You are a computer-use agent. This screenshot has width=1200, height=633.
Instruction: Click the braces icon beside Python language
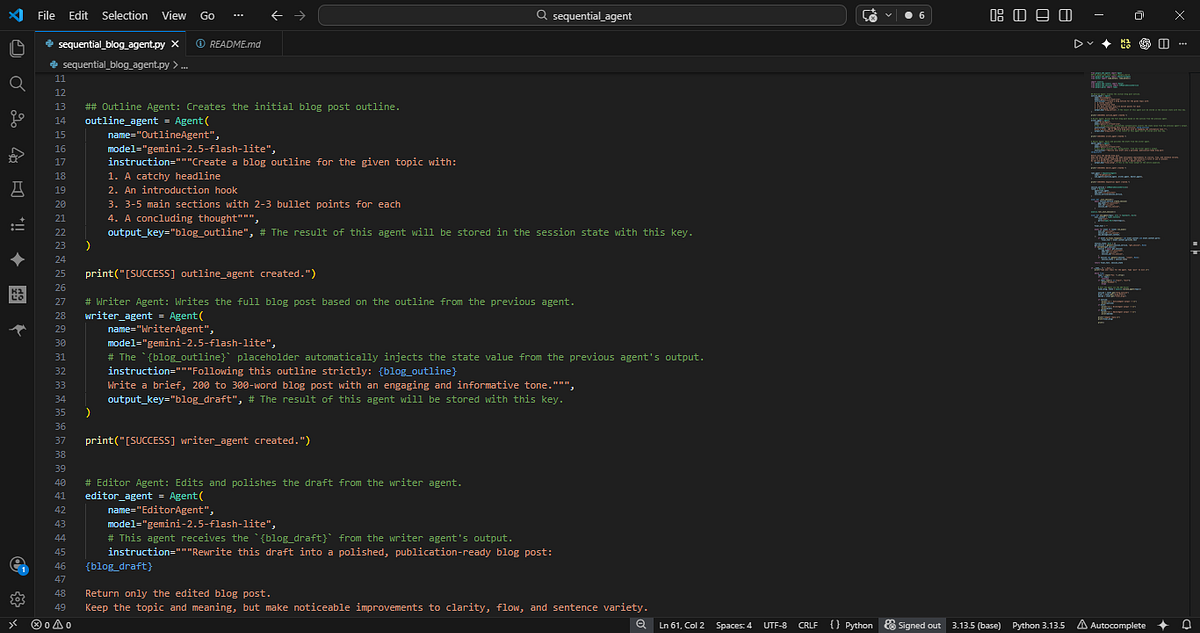834,625
